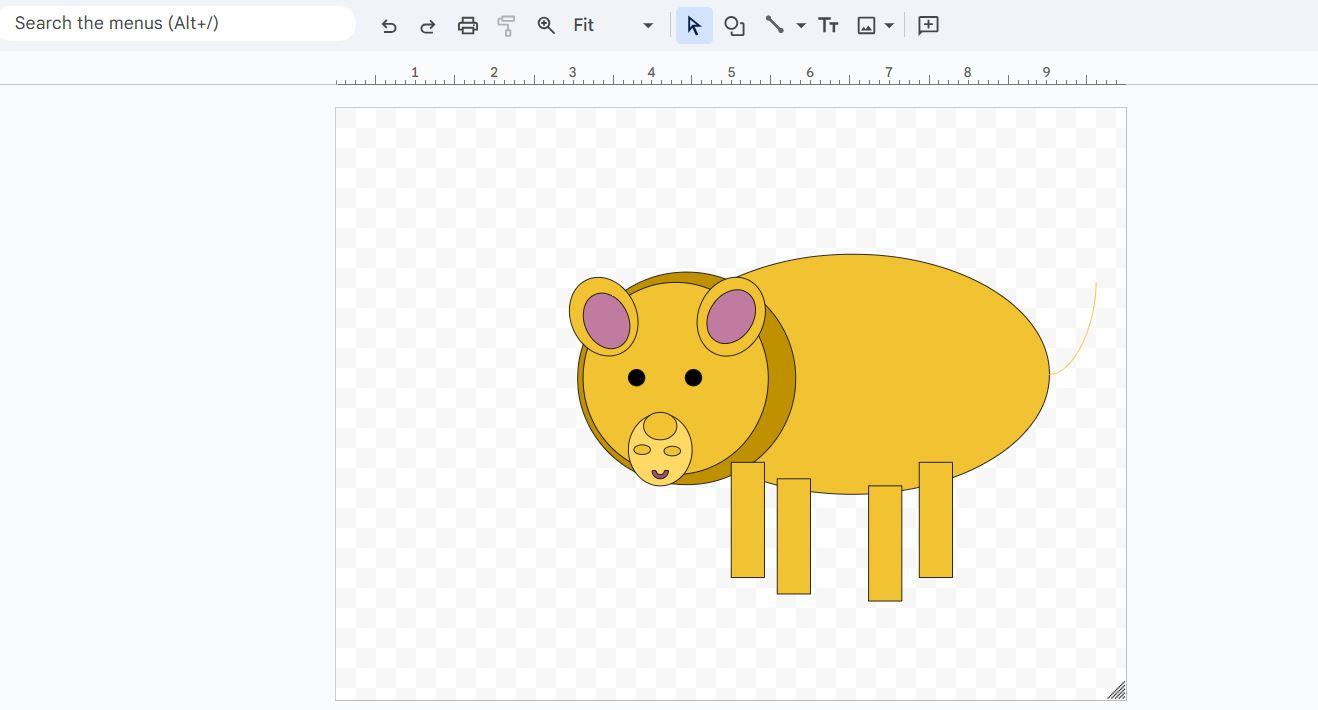Open the Shape insert tool
The height and width of the screenshot is (710, 1318).
(734, 26)
